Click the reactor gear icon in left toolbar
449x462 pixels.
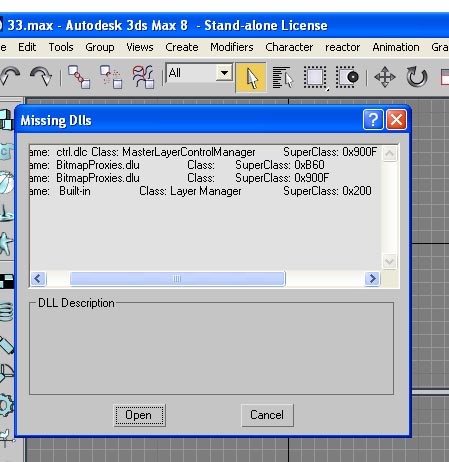click(7, 405)
